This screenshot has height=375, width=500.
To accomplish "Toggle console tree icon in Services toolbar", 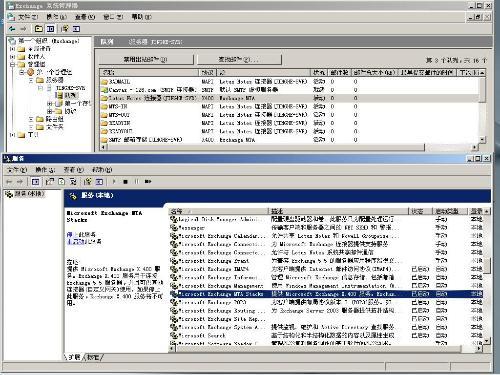I will (35, 182).
